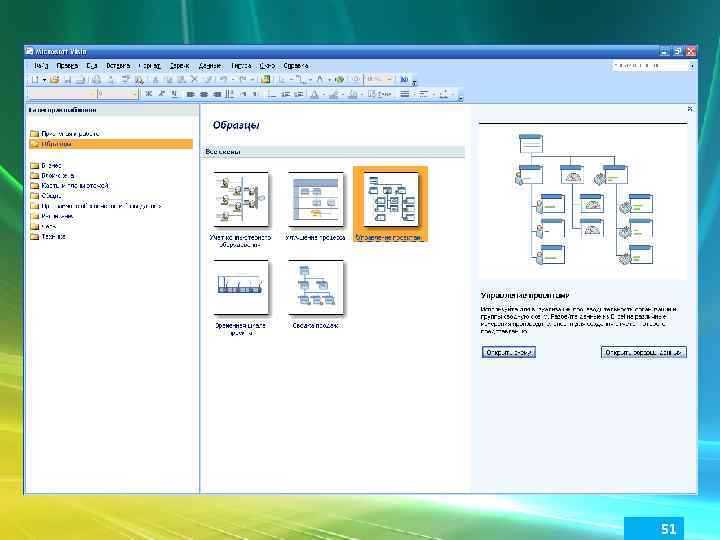Toggle center text alignment button
The image size is (720, 540).
[204, 94]
